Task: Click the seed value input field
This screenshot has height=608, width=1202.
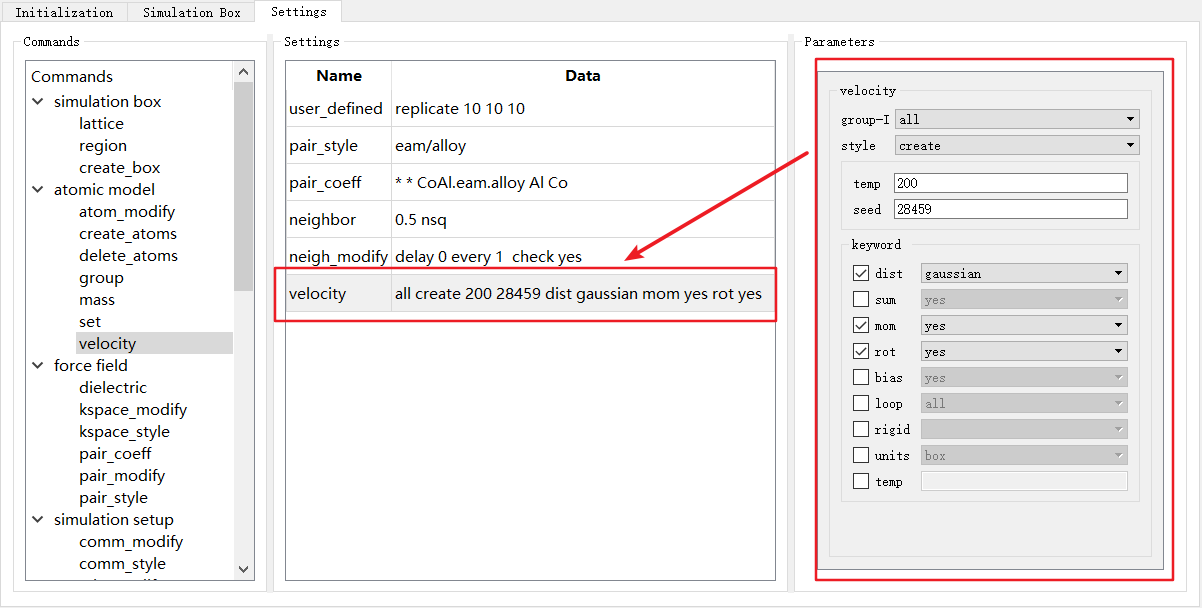Action: pyautogui.click(x=1010, y=210)
